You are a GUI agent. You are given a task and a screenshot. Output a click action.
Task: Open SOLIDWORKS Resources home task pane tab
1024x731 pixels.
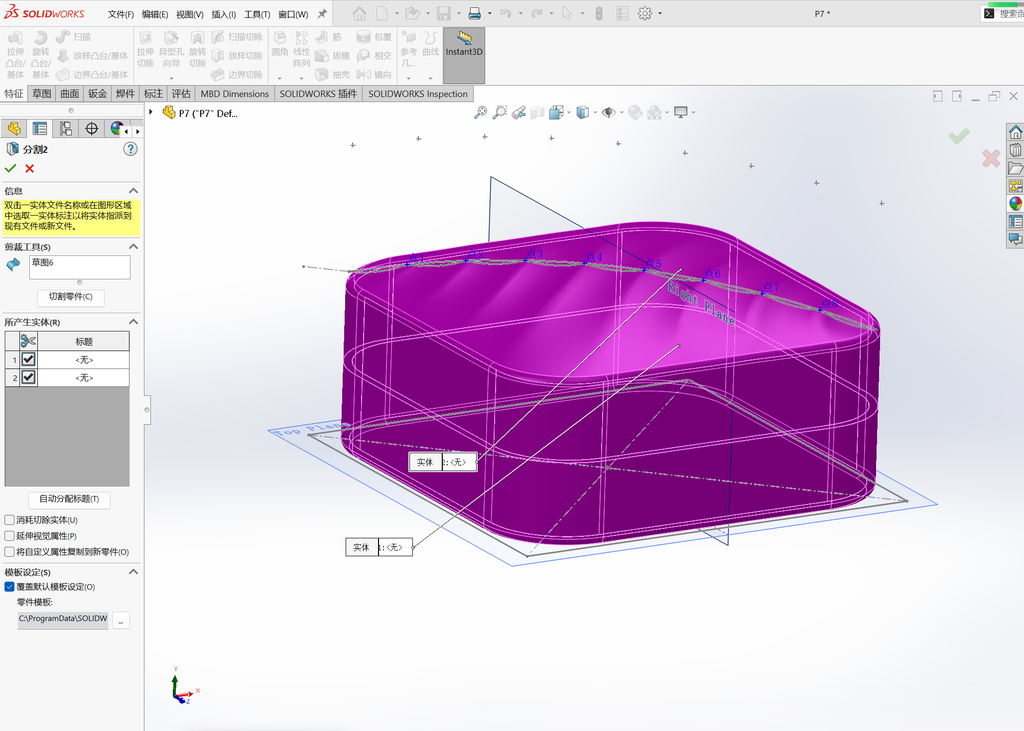tap(1016, 132)
